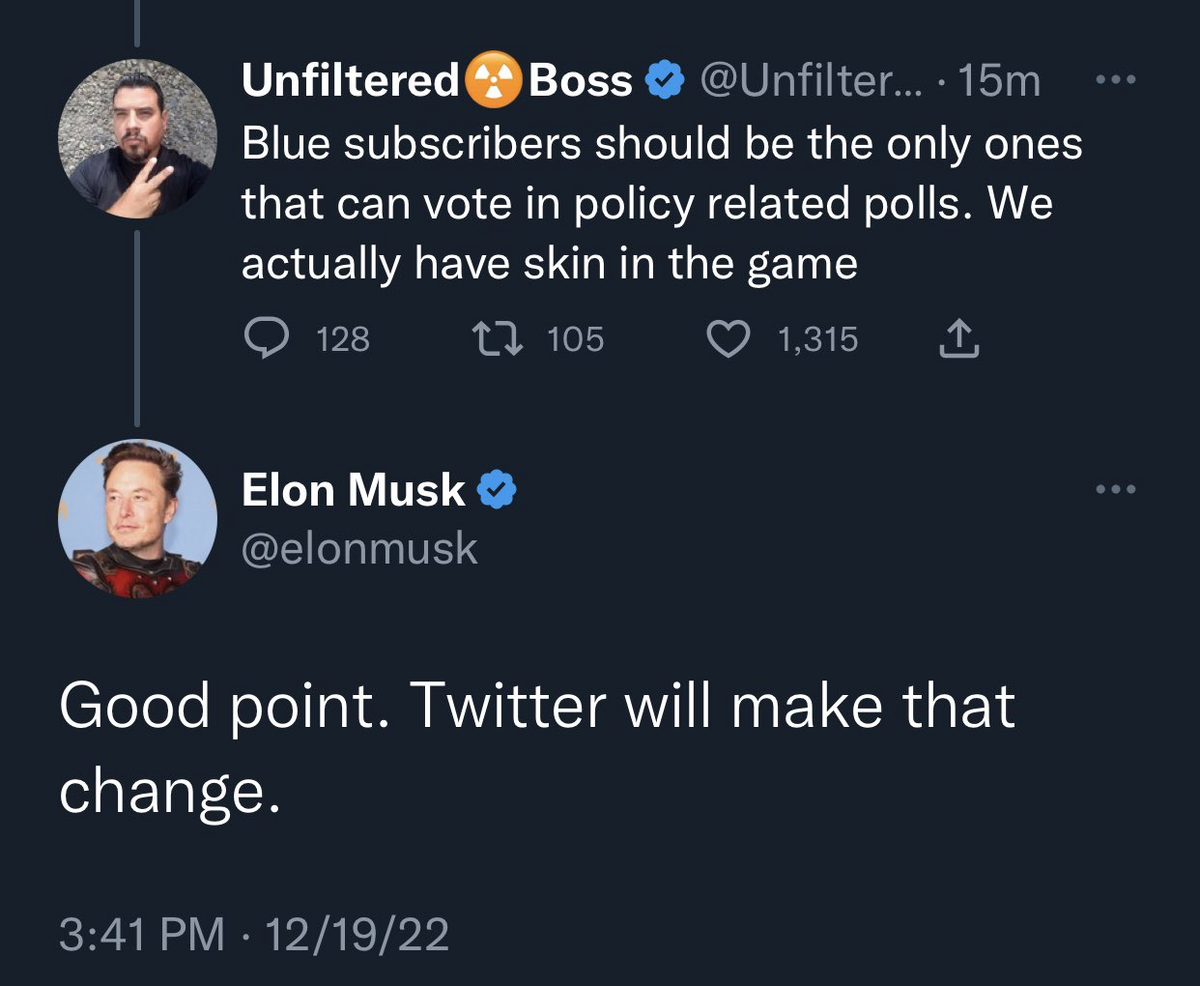Click the 1,315 likes count
Image resolution: width=1200 pixels, height=986 pixels.
(817, 341)
